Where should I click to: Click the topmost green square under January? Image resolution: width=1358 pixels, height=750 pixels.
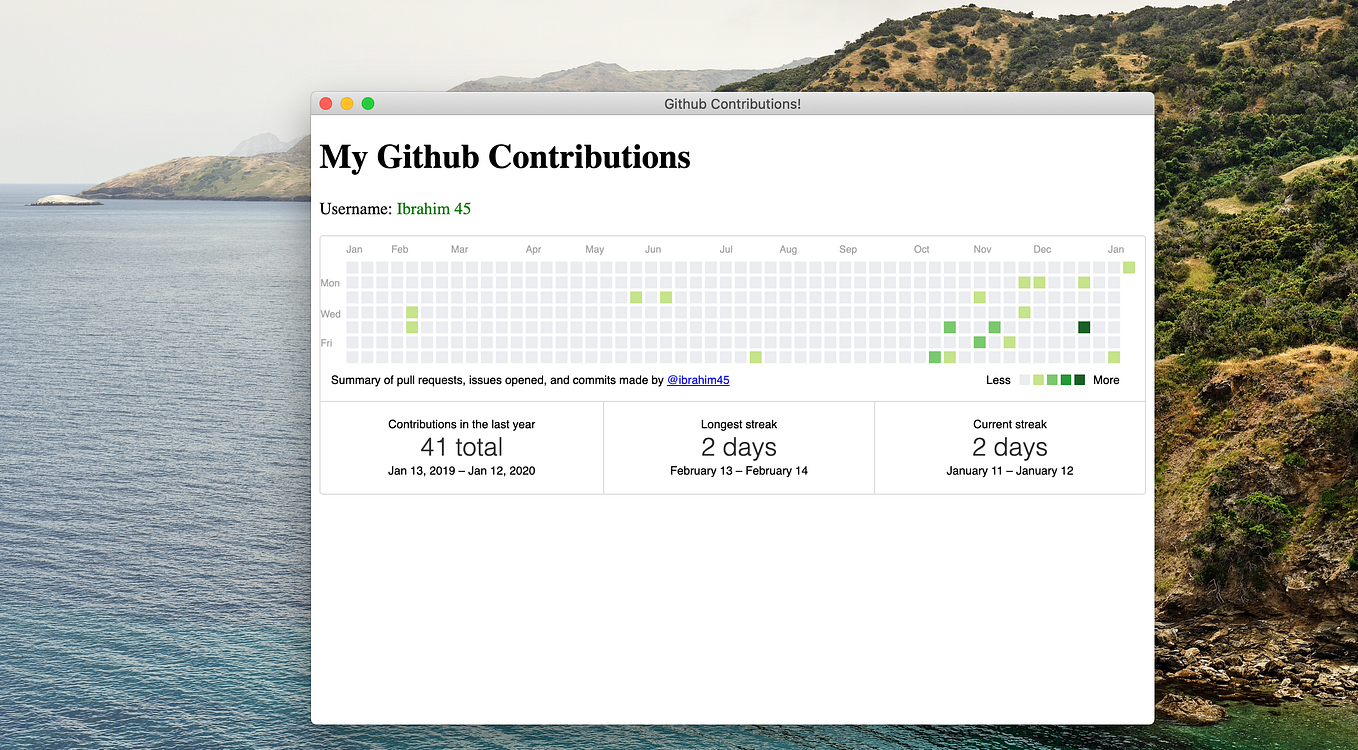[x=1129, y=266]
